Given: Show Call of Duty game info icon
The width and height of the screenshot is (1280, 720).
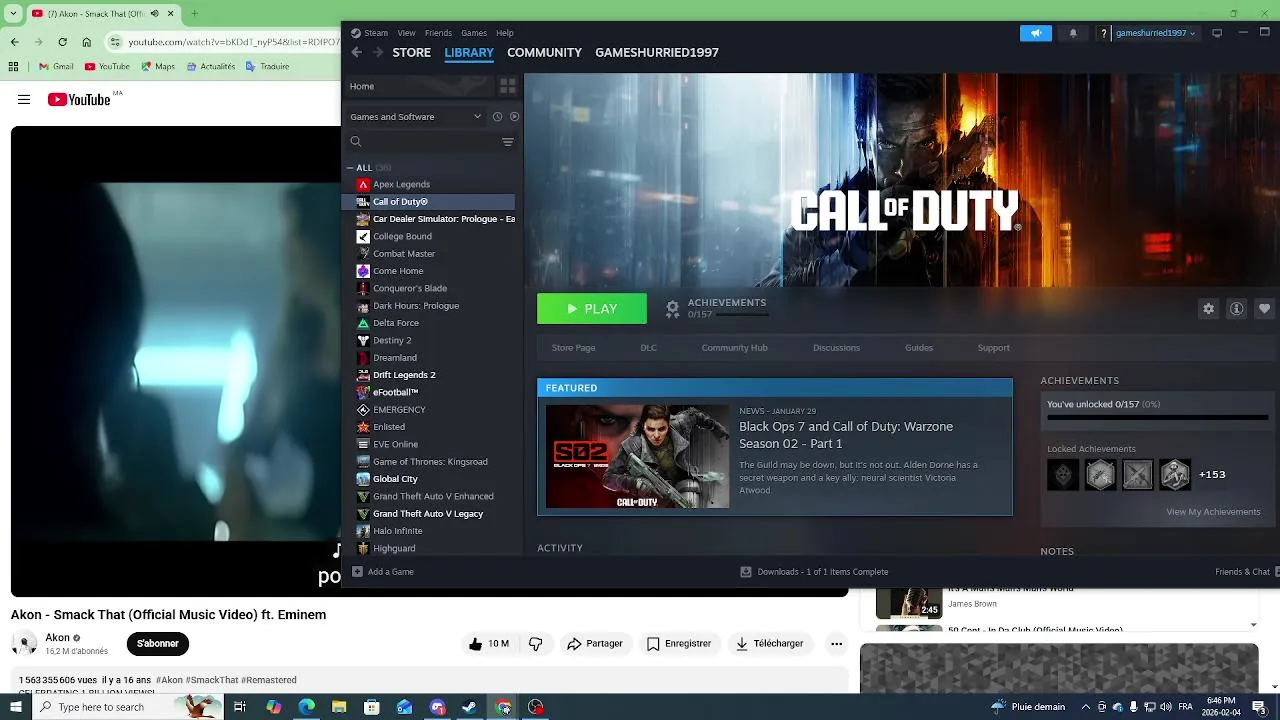Looking at the screenshot, I should [x=1236, y=309].
